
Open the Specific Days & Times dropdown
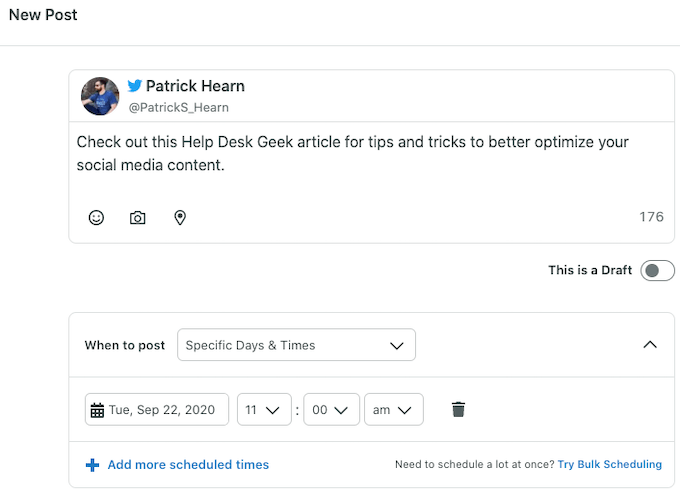[296, 345]
